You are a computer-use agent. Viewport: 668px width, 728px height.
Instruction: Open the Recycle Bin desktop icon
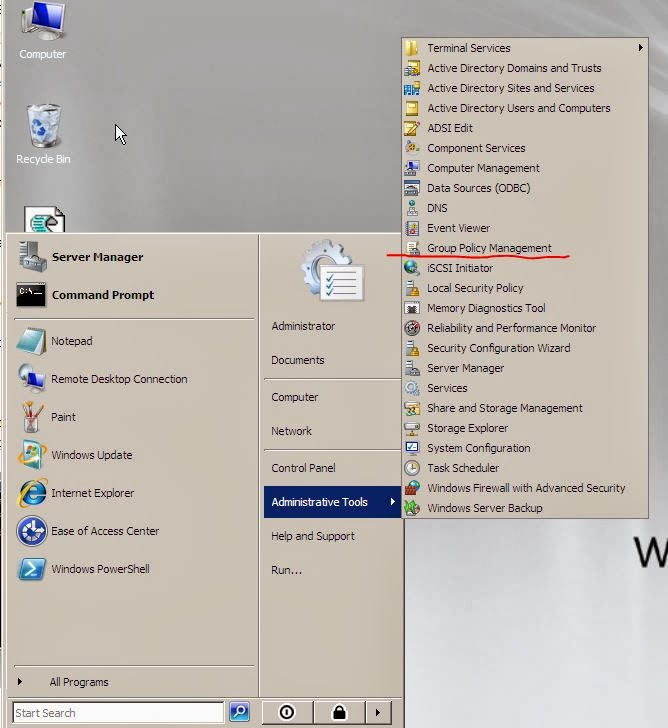[x=43, y=134]
